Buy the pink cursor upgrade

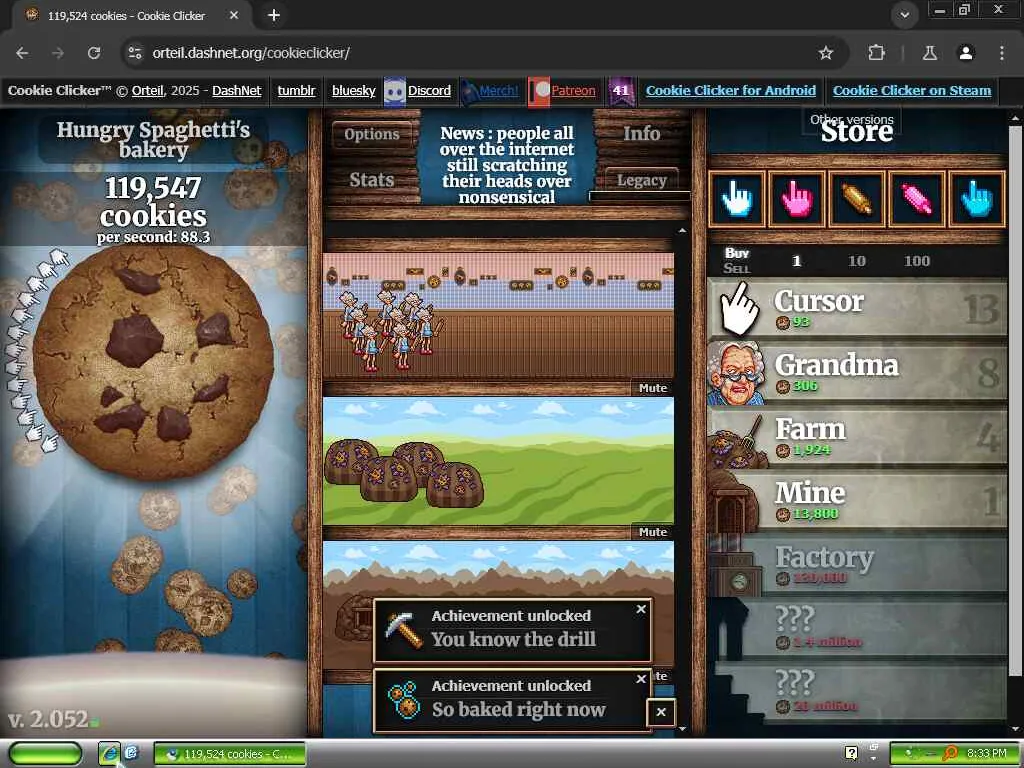[797, 199]
